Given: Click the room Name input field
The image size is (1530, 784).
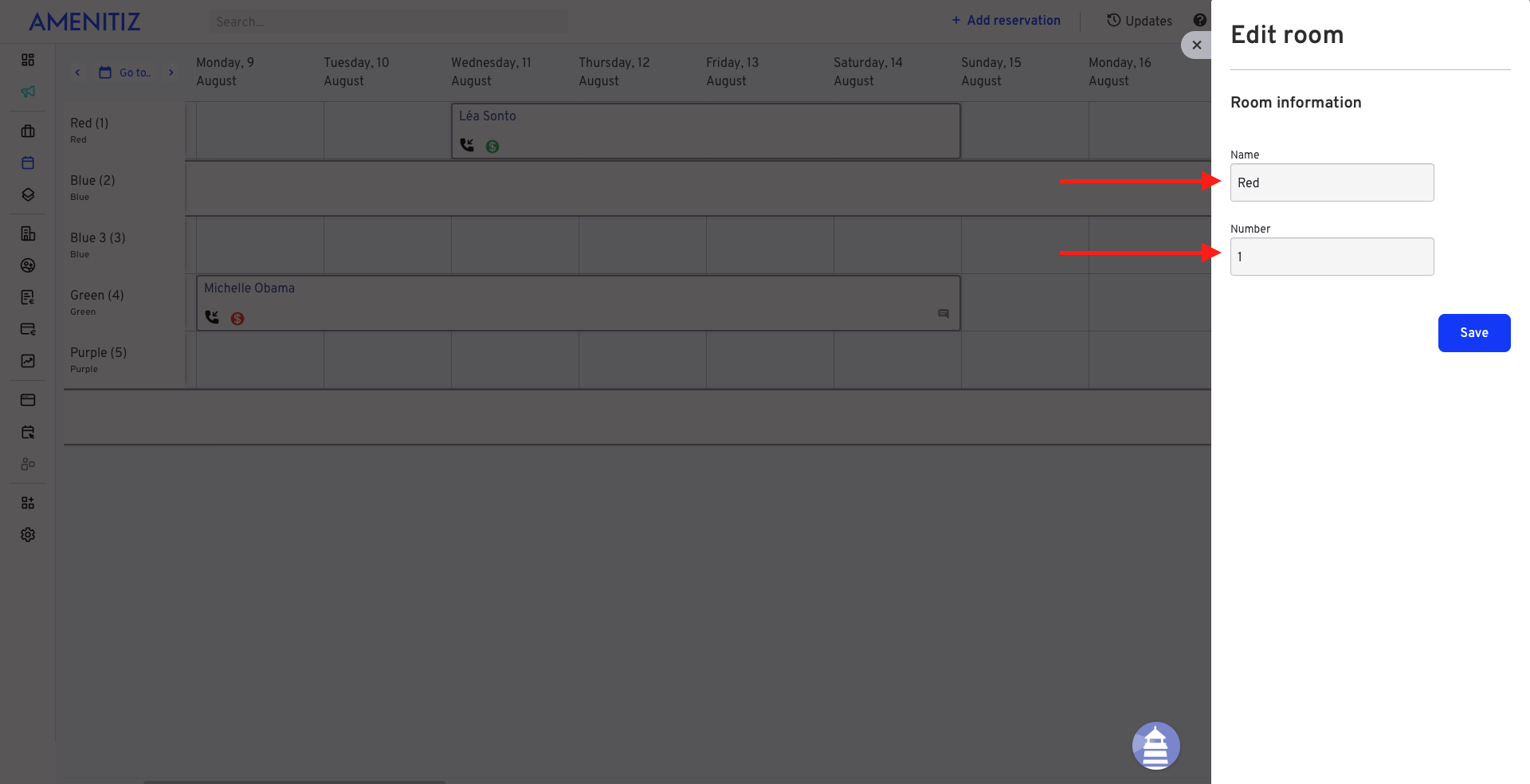Looking at the screenshot, I should point(1332,182).
